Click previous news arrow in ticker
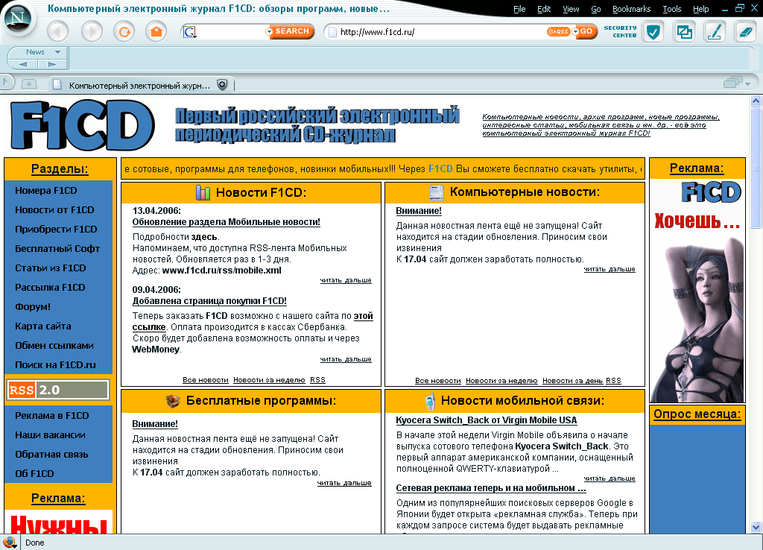The image size is (763, 550). 23,64
